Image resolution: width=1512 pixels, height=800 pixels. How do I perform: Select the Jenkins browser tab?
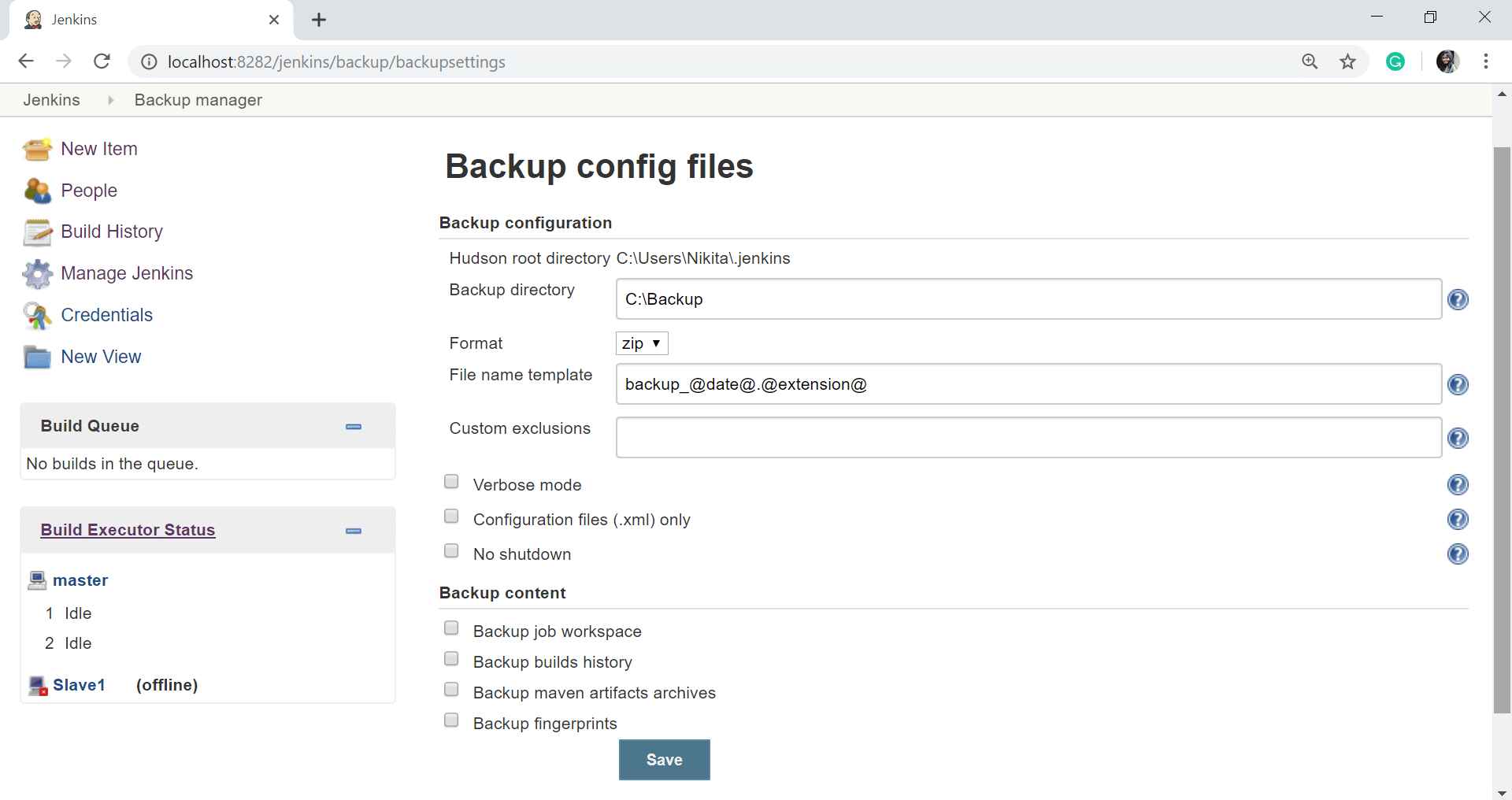click(151, 20)
